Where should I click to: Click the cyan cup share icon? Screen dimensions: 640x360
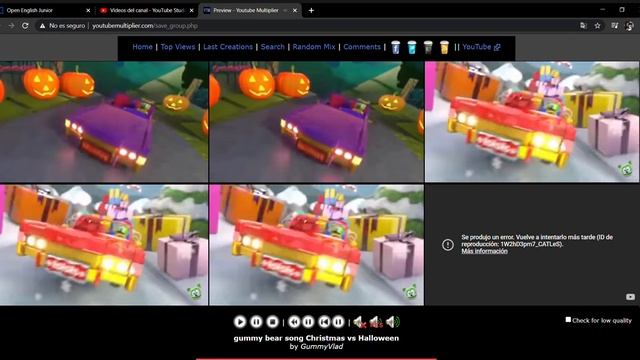click(x=412, y=47)
